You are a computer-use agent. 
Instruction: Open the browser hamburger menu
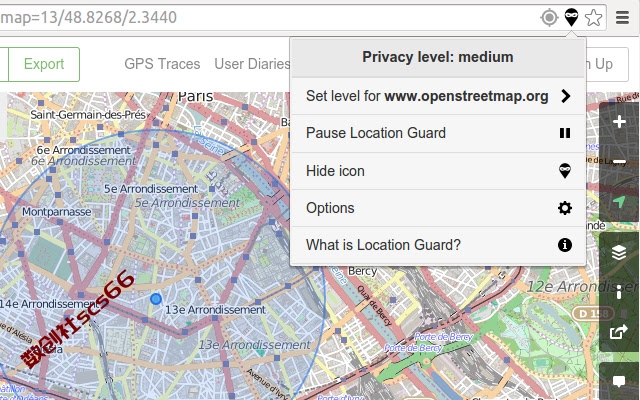coord(622,18)
